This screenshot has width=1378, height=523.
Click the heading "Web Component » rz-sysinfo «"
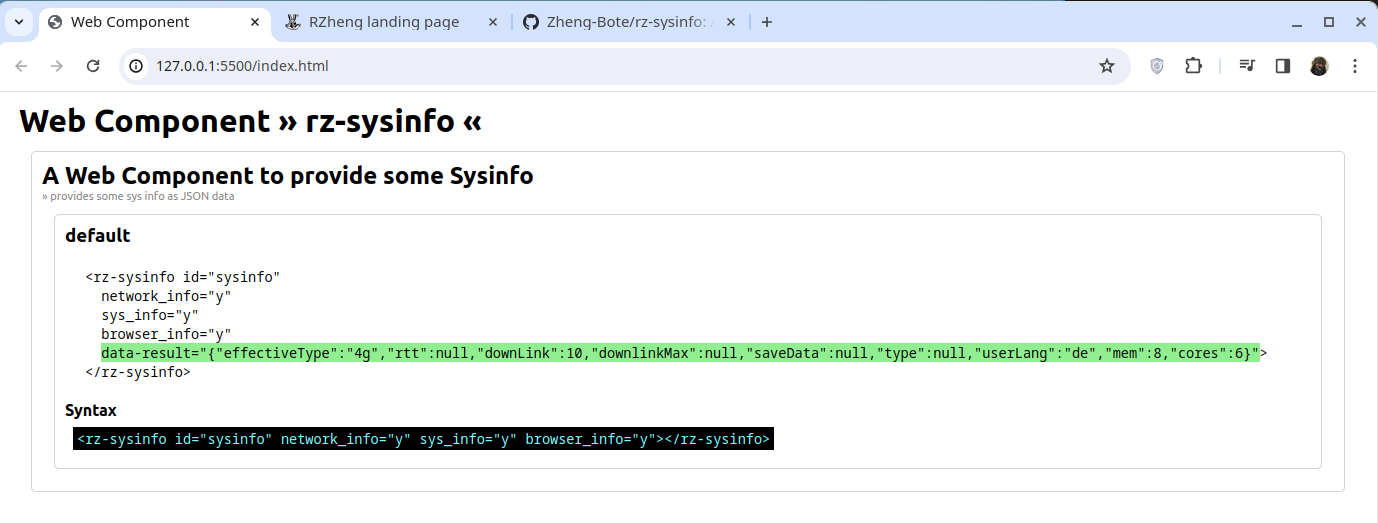pos(251,121)
